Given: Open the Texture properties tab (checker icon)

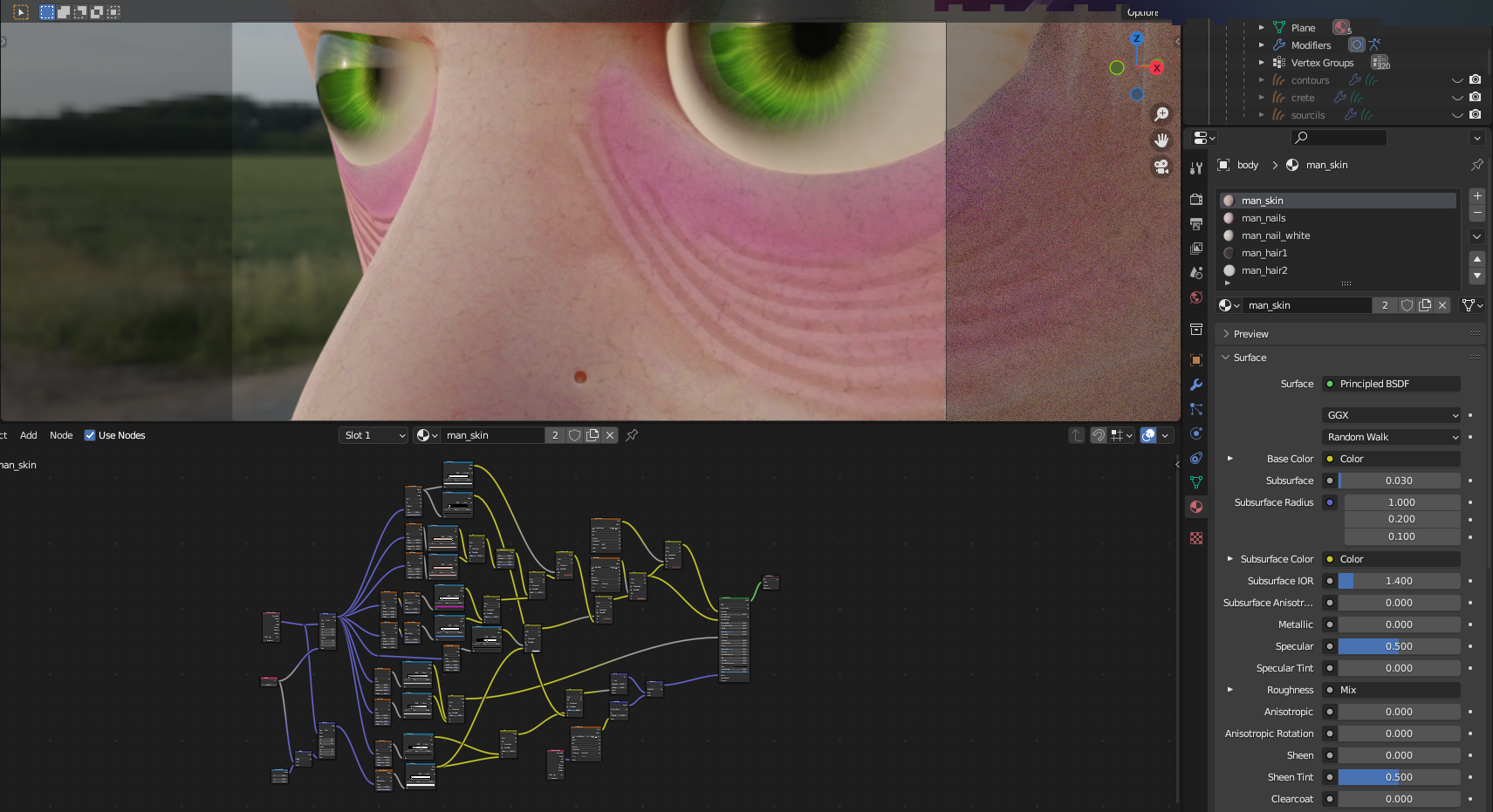Looking at the screenshot, I should (x=1196, y=538).
